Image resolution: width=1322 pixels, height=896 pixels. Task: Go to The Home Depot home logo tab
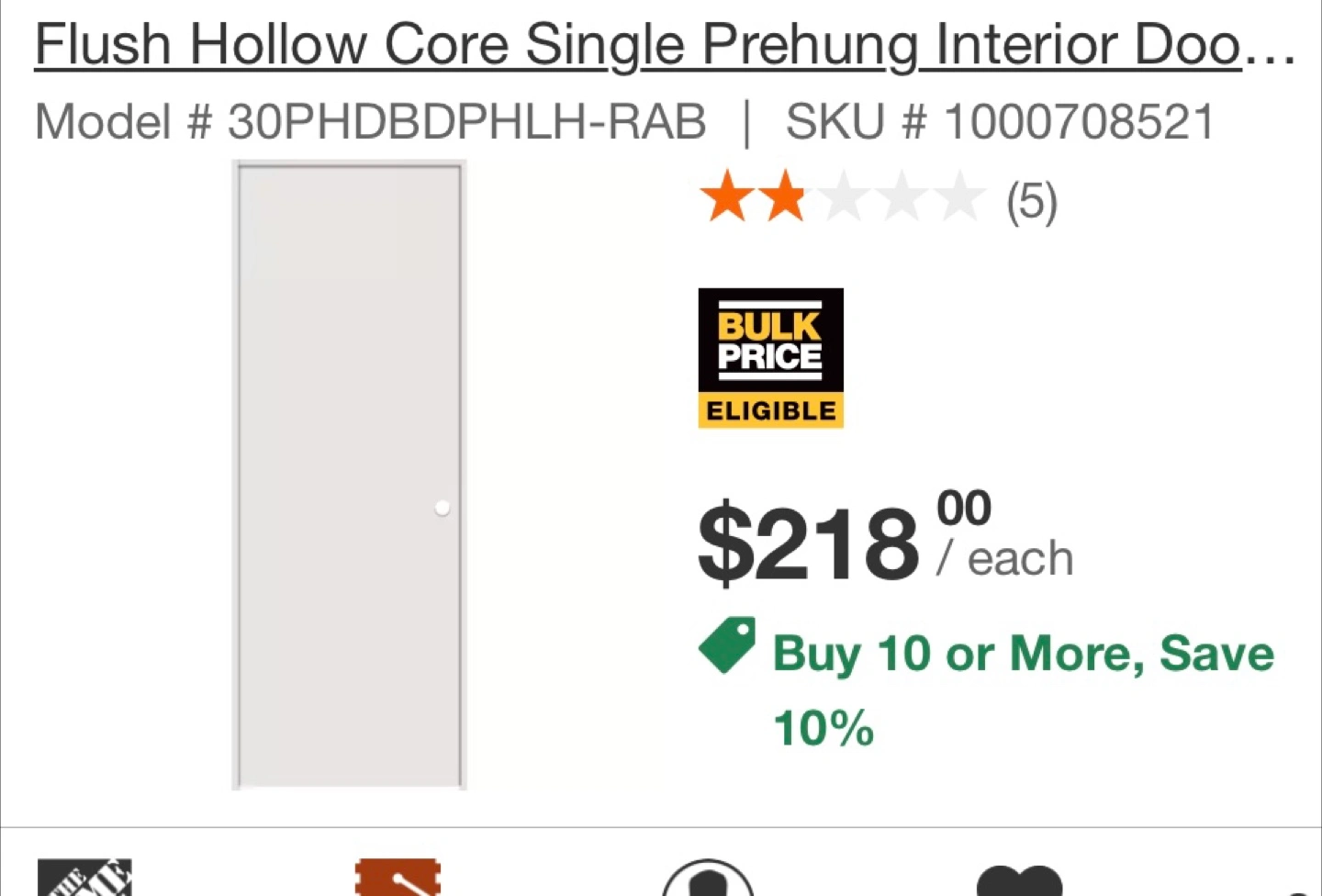pyautogui.click(x=84, y=878)
